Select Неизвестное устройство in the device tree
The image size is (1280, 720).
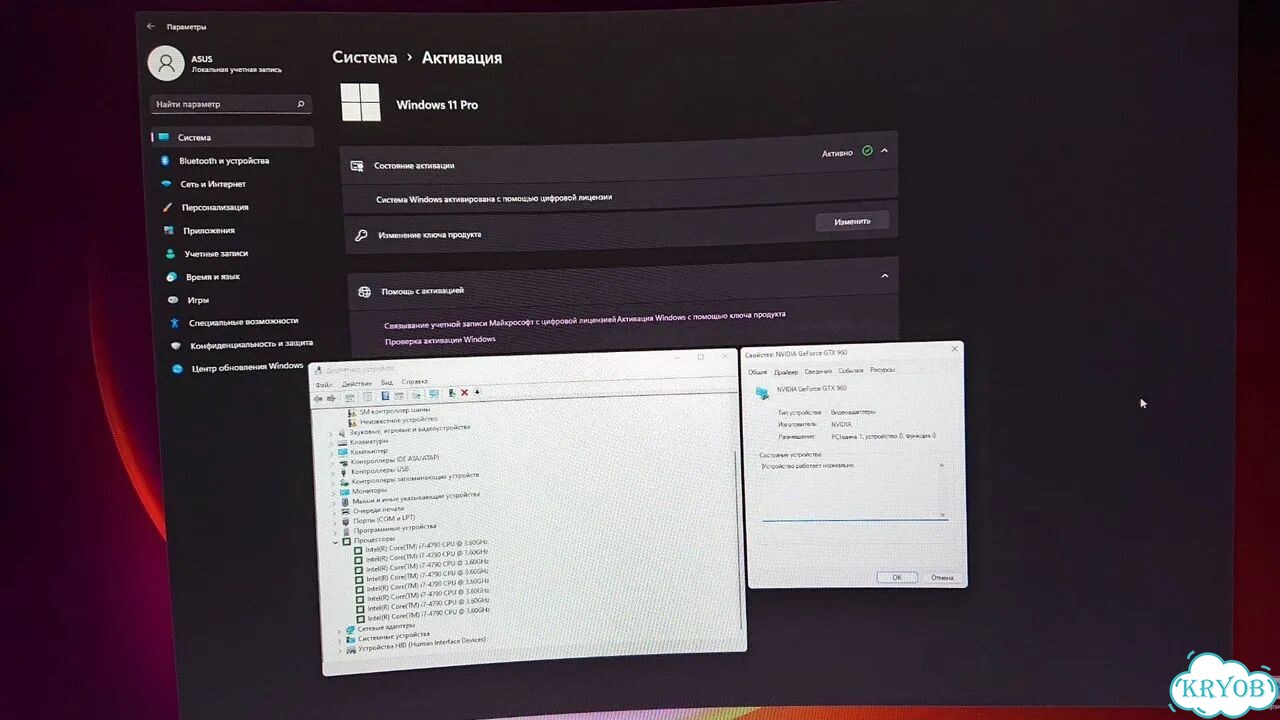tap(399, 420)
